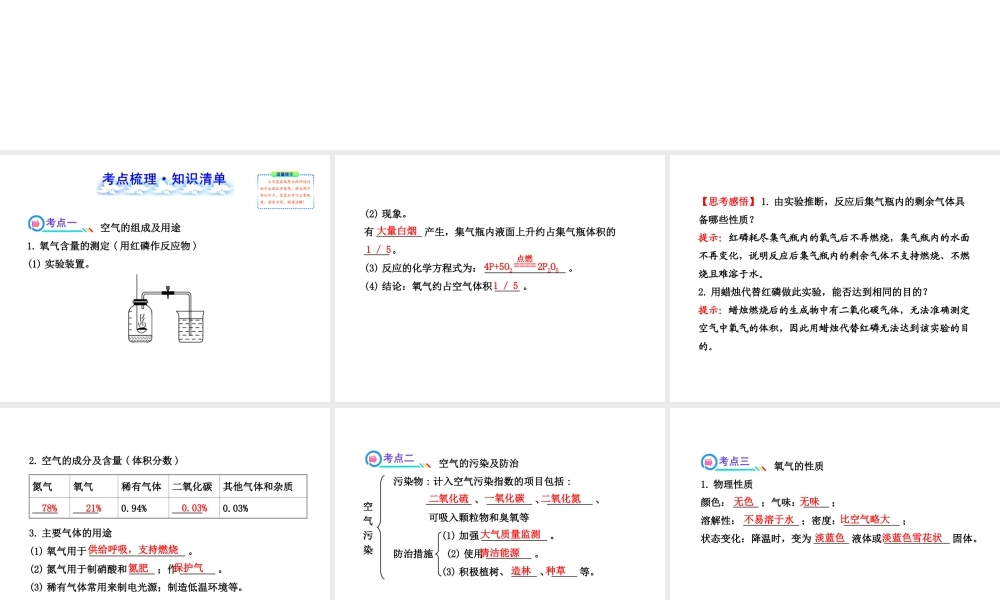
Task: Click the label 防治措施
Action: click(x=413, y=553)
